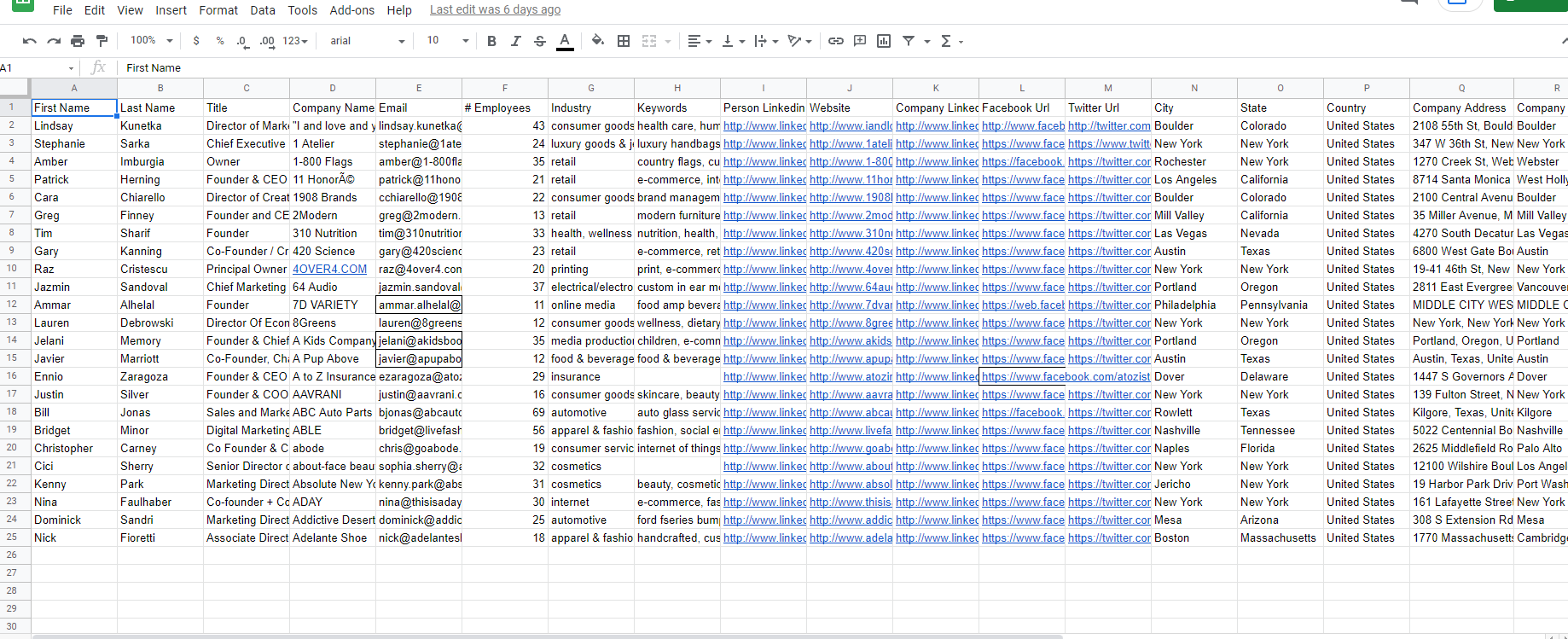
Task: Open the 4OVER4.COM company link
Action: coord(329,270)
